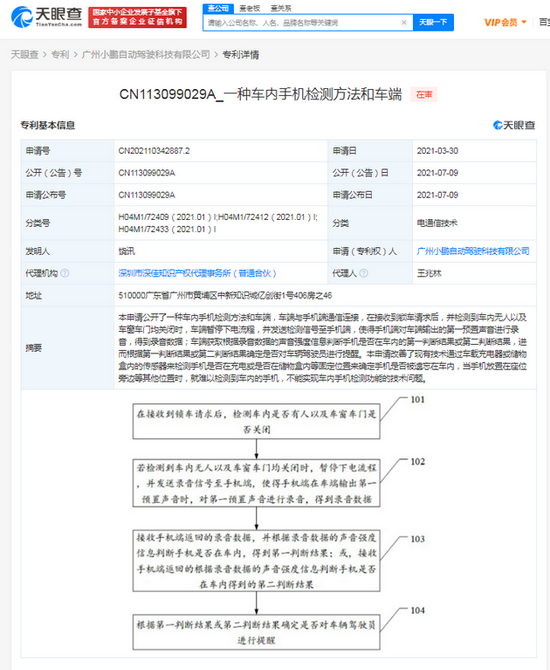The width and height of the screenshot is (550, 670).
Task: Select the 专利基本信息 section heading
Action: 47,125
